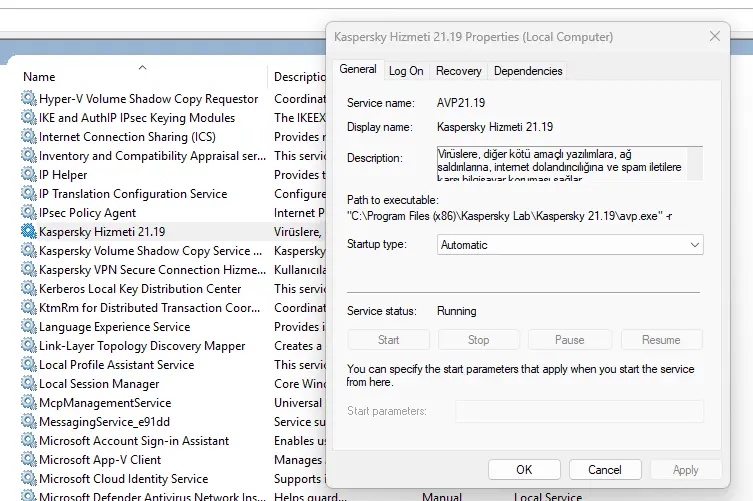Select Language Experience Service row
Screen dimensions: 753x501
point(114,327)
